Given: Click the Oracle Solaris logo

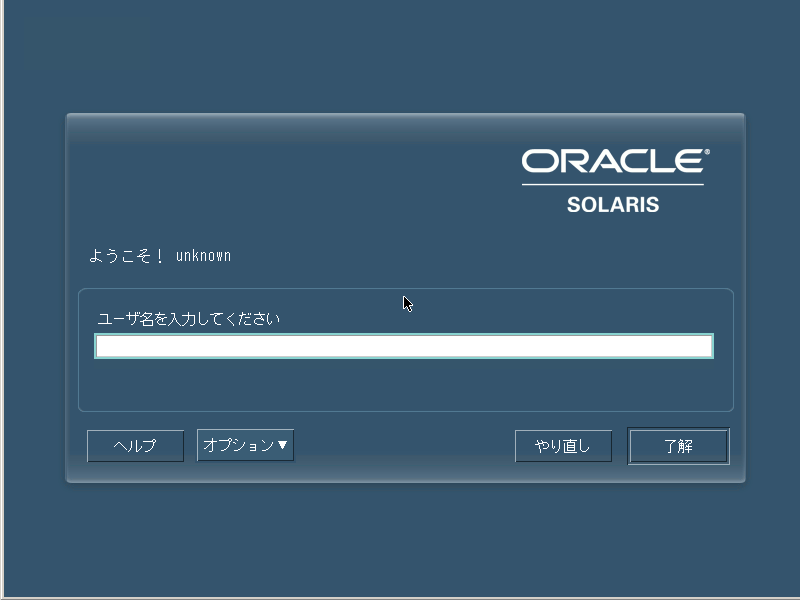Looking at the screenshot, I should (614, 181).
